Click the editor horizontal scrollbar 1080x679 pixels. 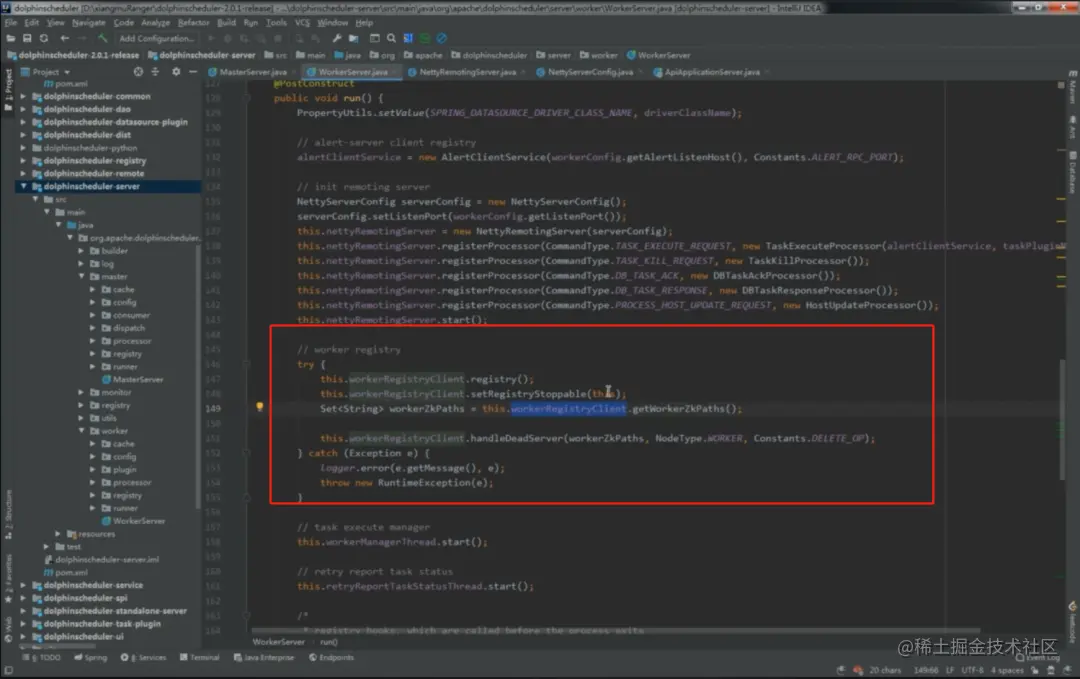615,630
